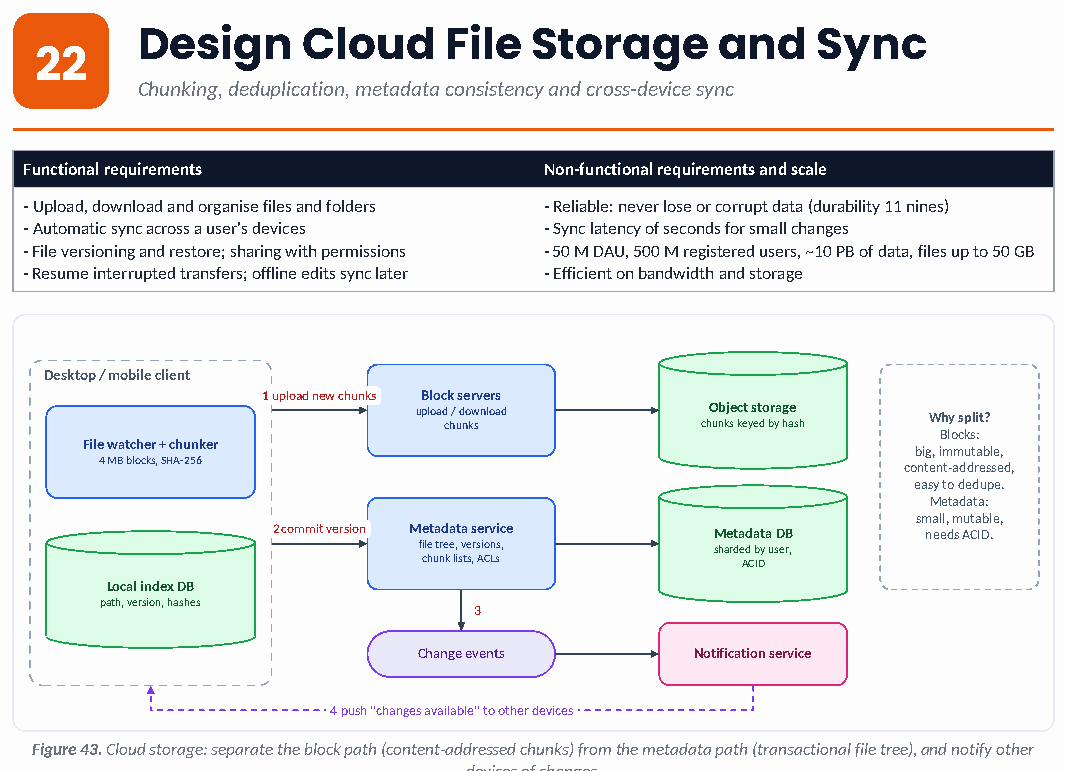Click "needs ACID." in the Why split note
This screenshot has height=771, width=1065.
coord(959,535)
